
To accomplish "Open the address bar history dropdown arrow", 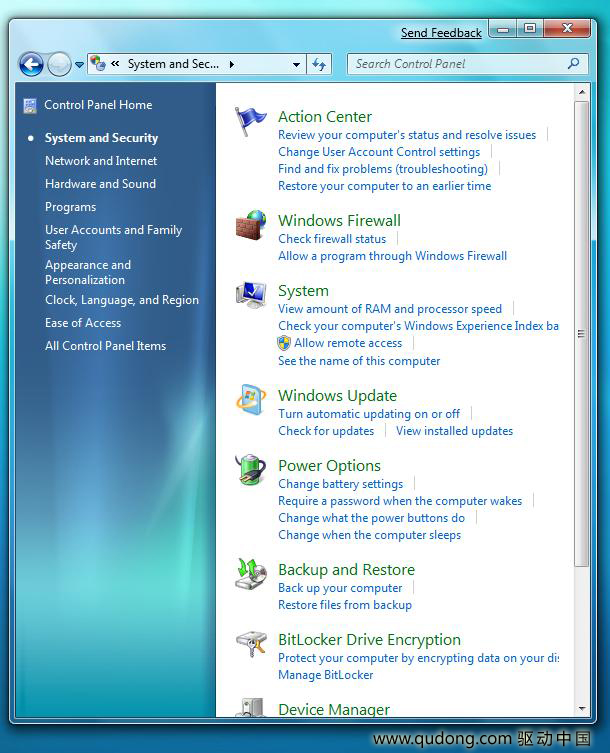I will tap(296, 64).
